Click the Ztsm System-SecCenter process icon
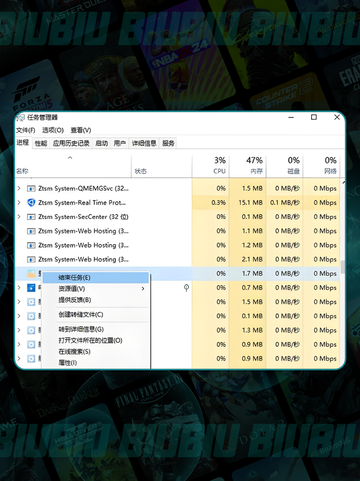The width and height of the screenshot is (360, 481). [x=31, y=217]
